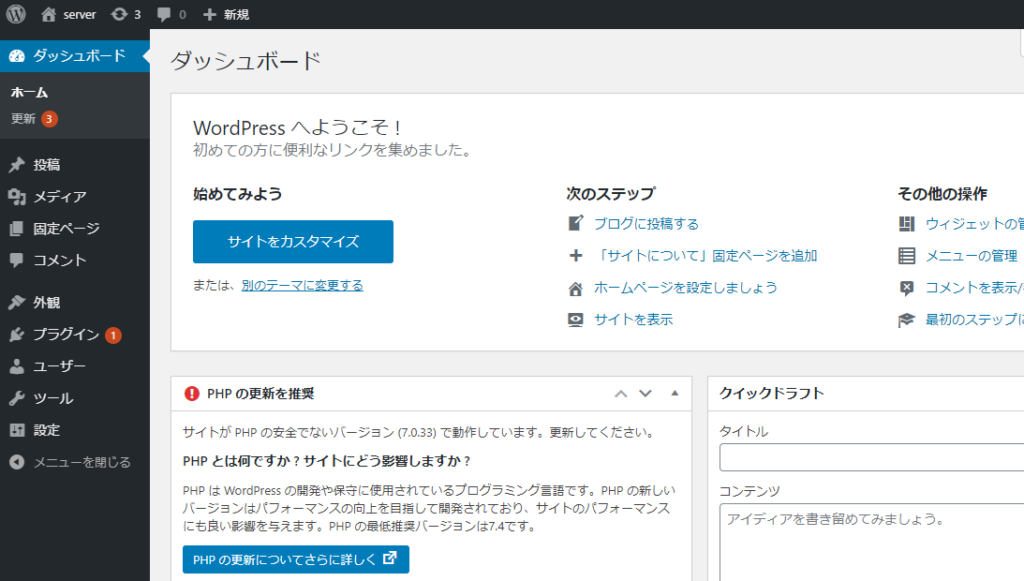The image size is (1024, 581).
Task: Open the メニューの管理 link
Action: coord(972,256)
